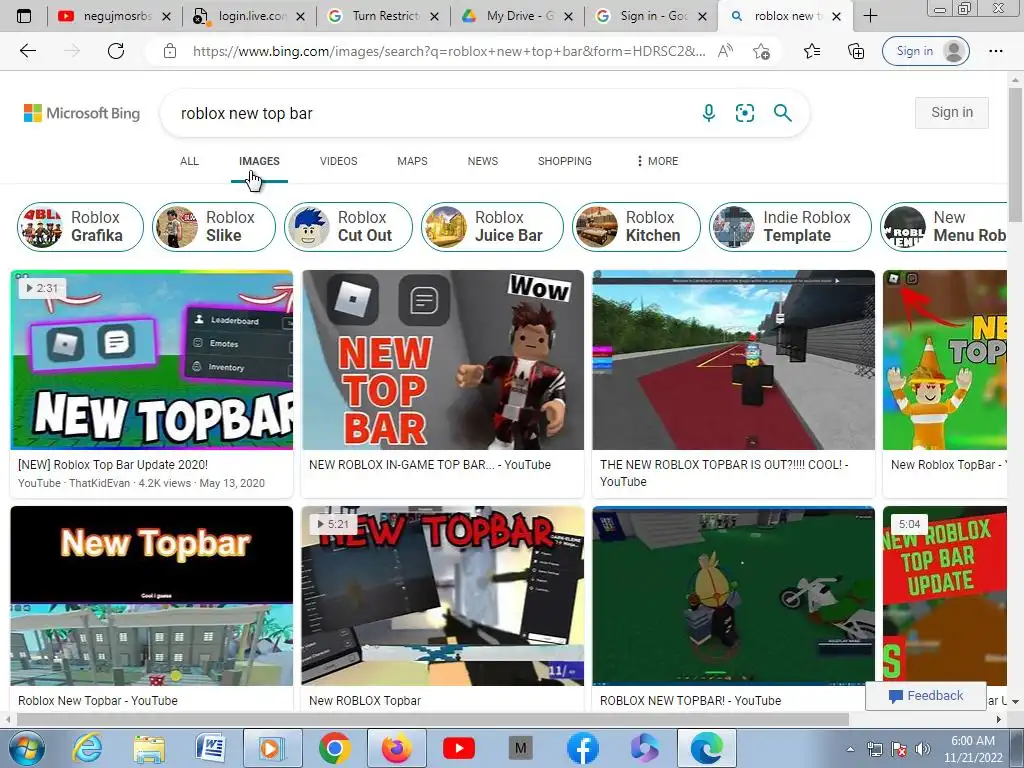
Task: Close the YouTube negujmosrbs tab
Action: [167, 16]
